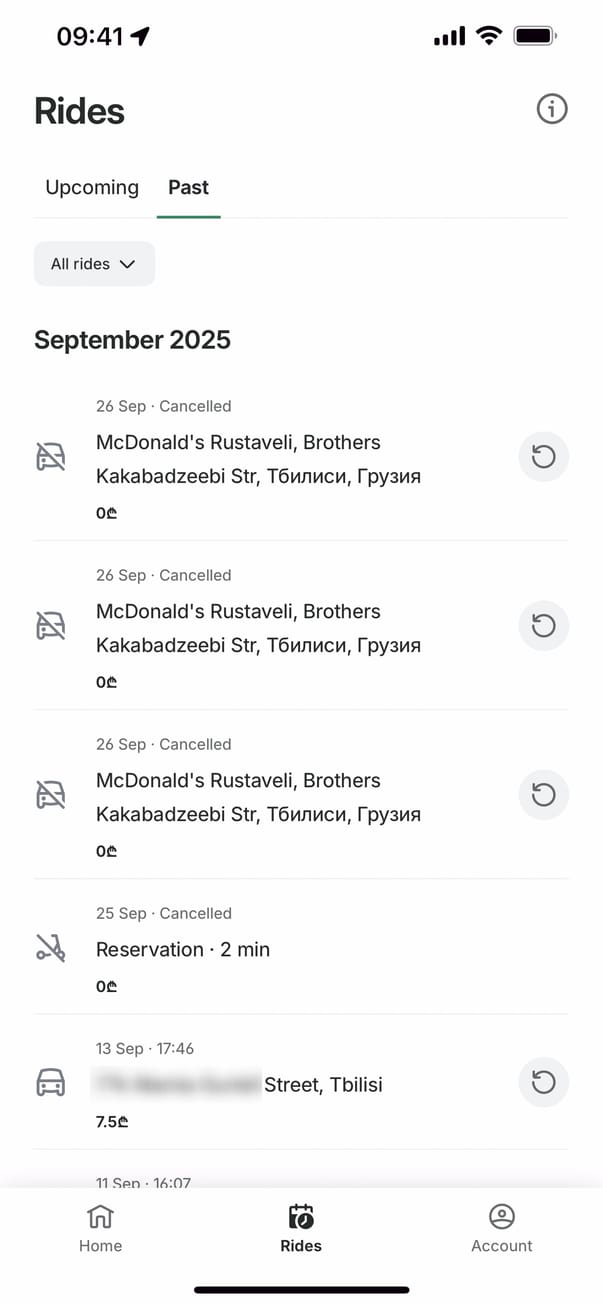Tap the cancelled scooter reservation icon

pos(50,949)
